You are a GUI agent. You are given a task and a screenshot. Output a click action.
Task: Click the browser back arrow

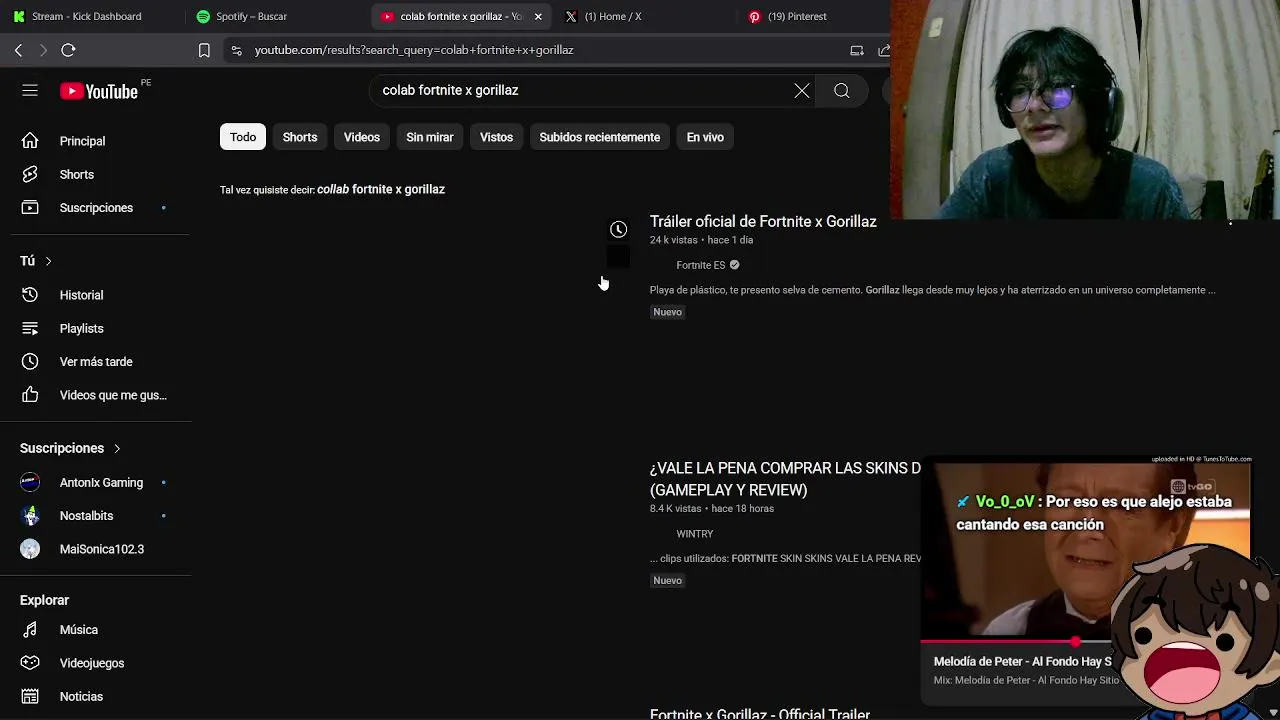pyautogui.click(x=18, y=50)
